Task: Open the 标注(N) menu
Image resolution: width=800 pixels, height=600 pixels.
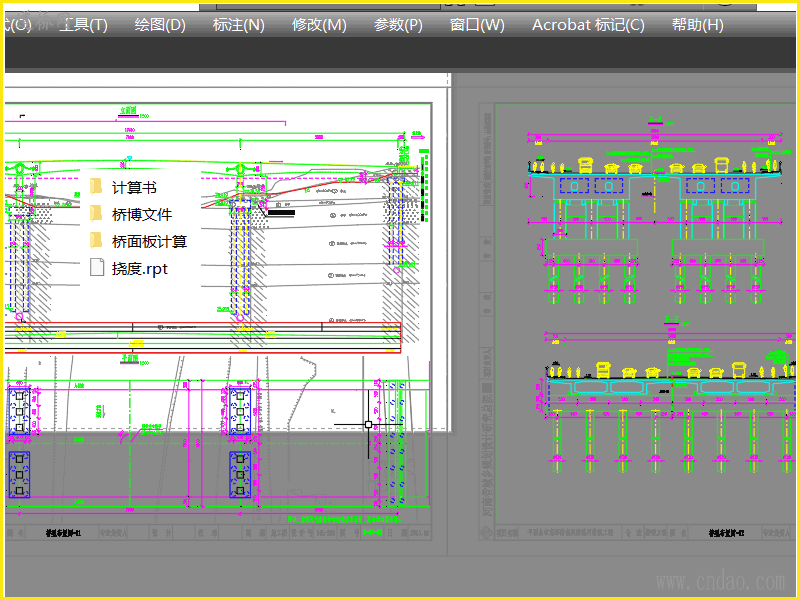Action: (x=239, y=24)
